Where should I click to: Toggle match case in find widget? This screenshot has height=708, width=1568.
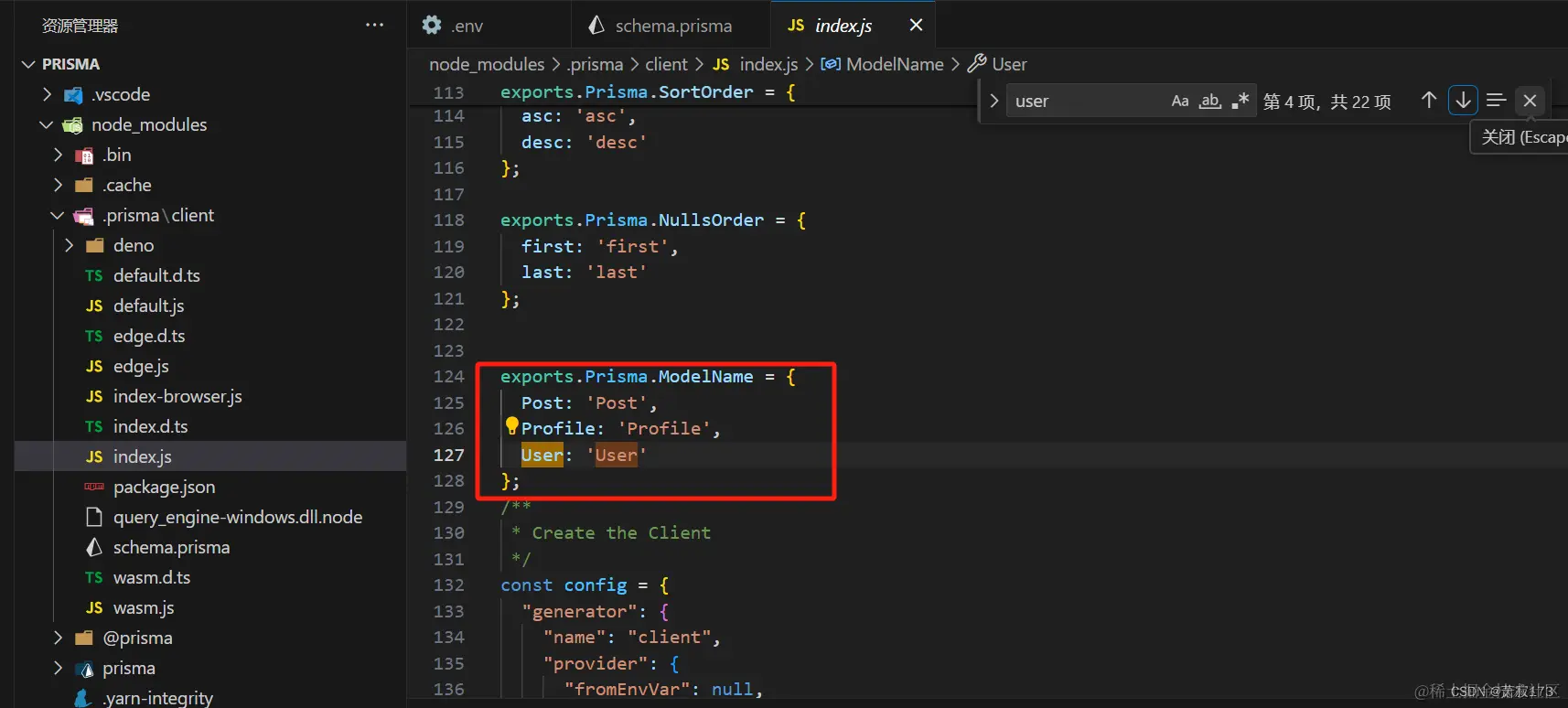point(1180,101)
